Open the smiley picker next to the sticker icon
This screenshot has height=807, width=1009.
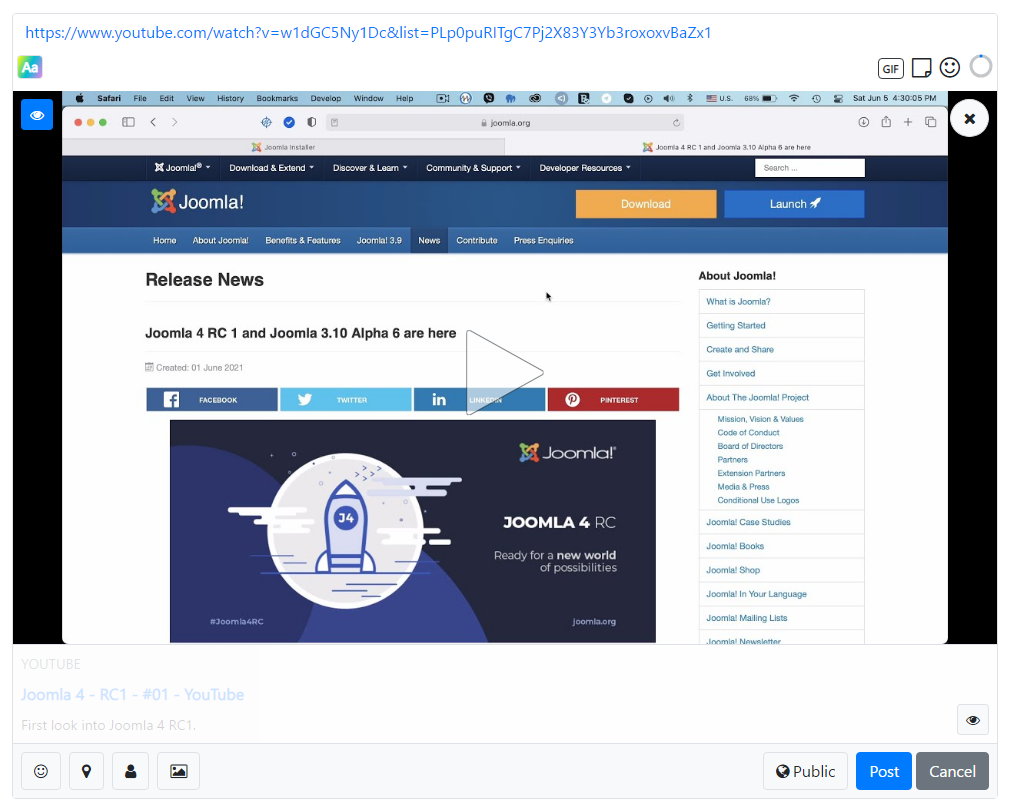coord(950,67)
